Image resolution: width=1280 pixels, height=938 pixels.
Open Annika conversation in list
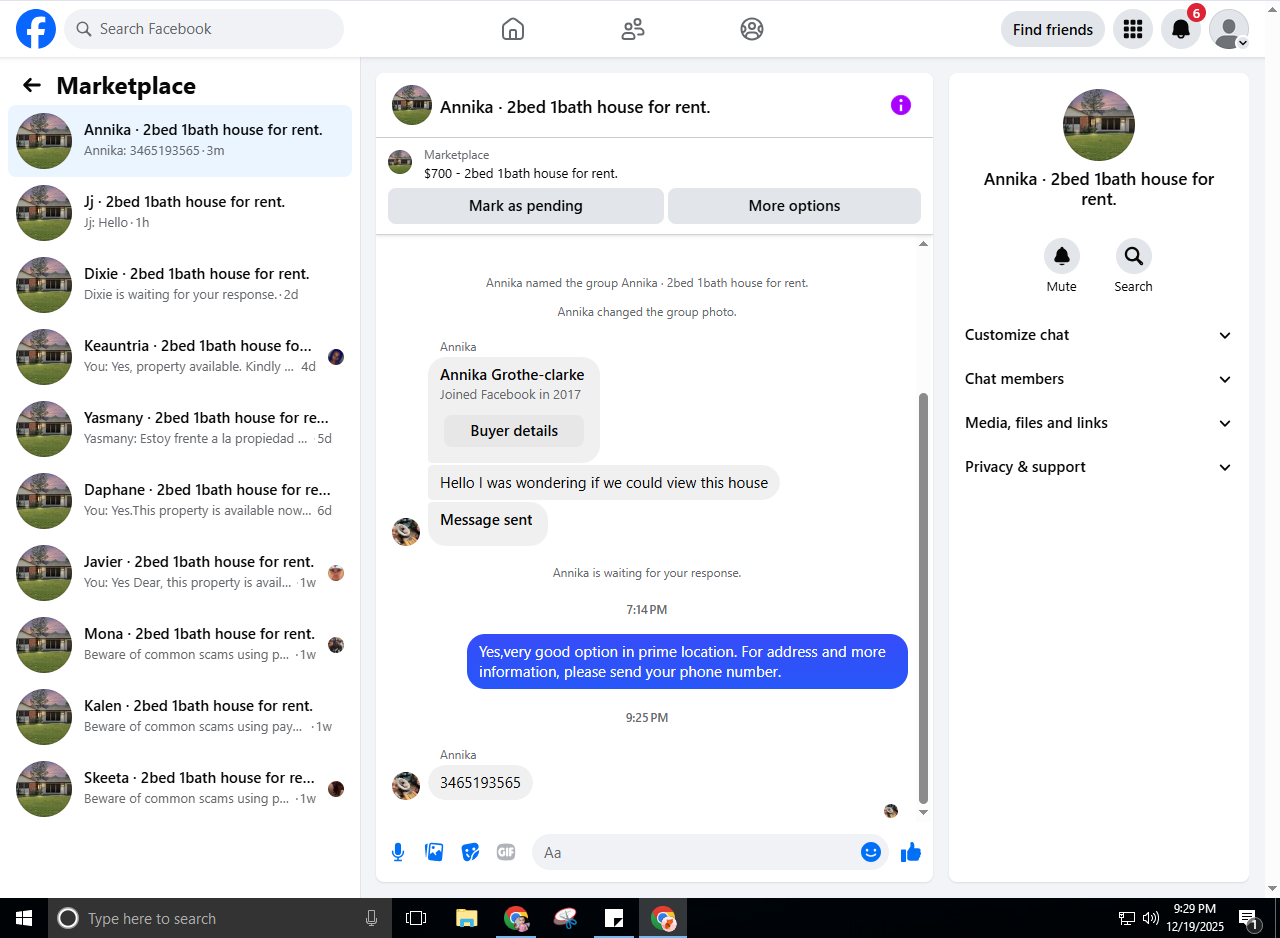coord(180,141)
